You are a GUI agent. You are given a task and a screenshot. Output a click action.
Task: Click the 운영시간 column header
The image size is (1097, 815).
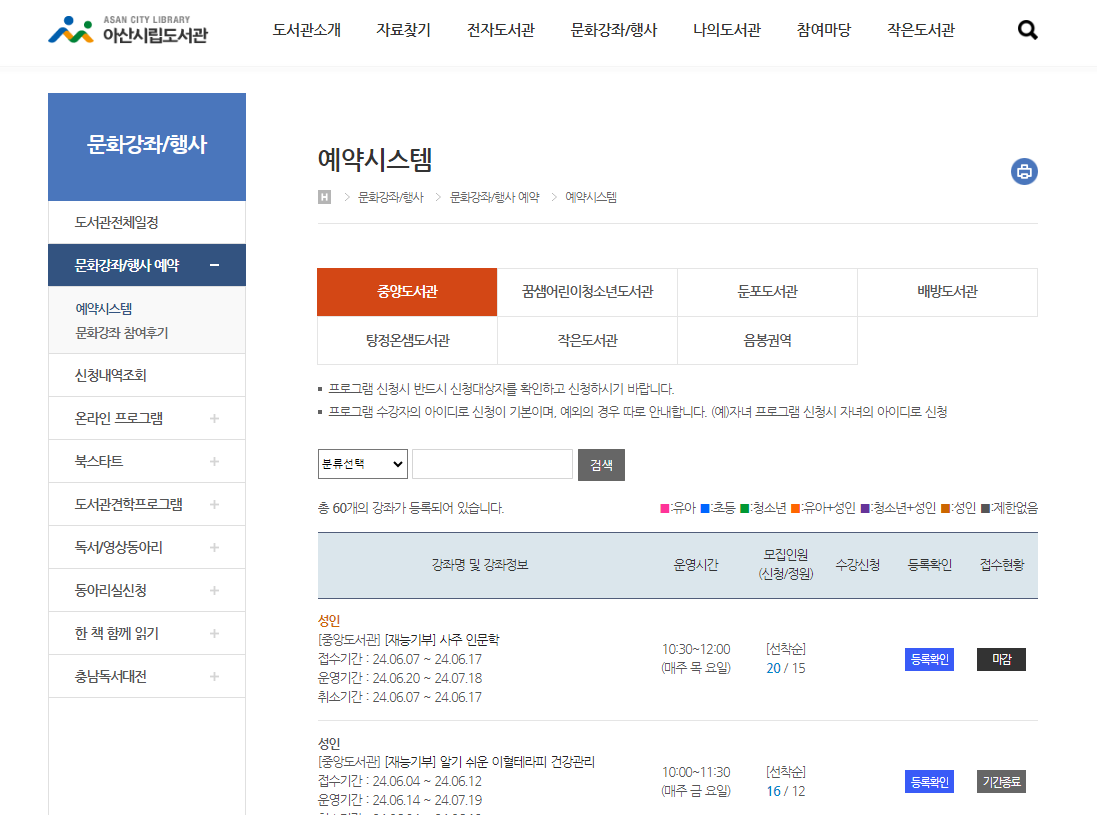[695, 565]
